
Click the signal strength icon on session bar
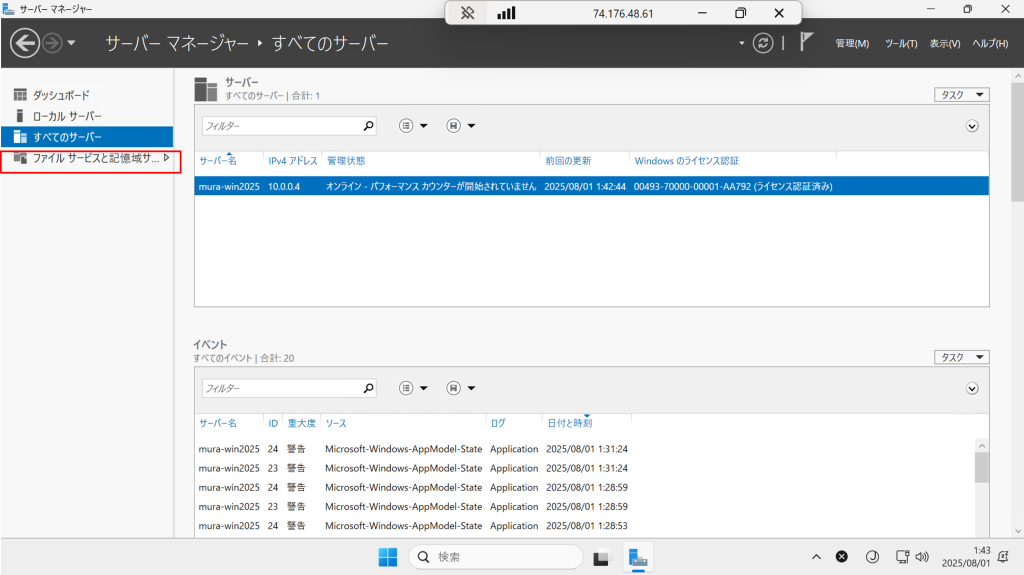[x=506, y=13]
